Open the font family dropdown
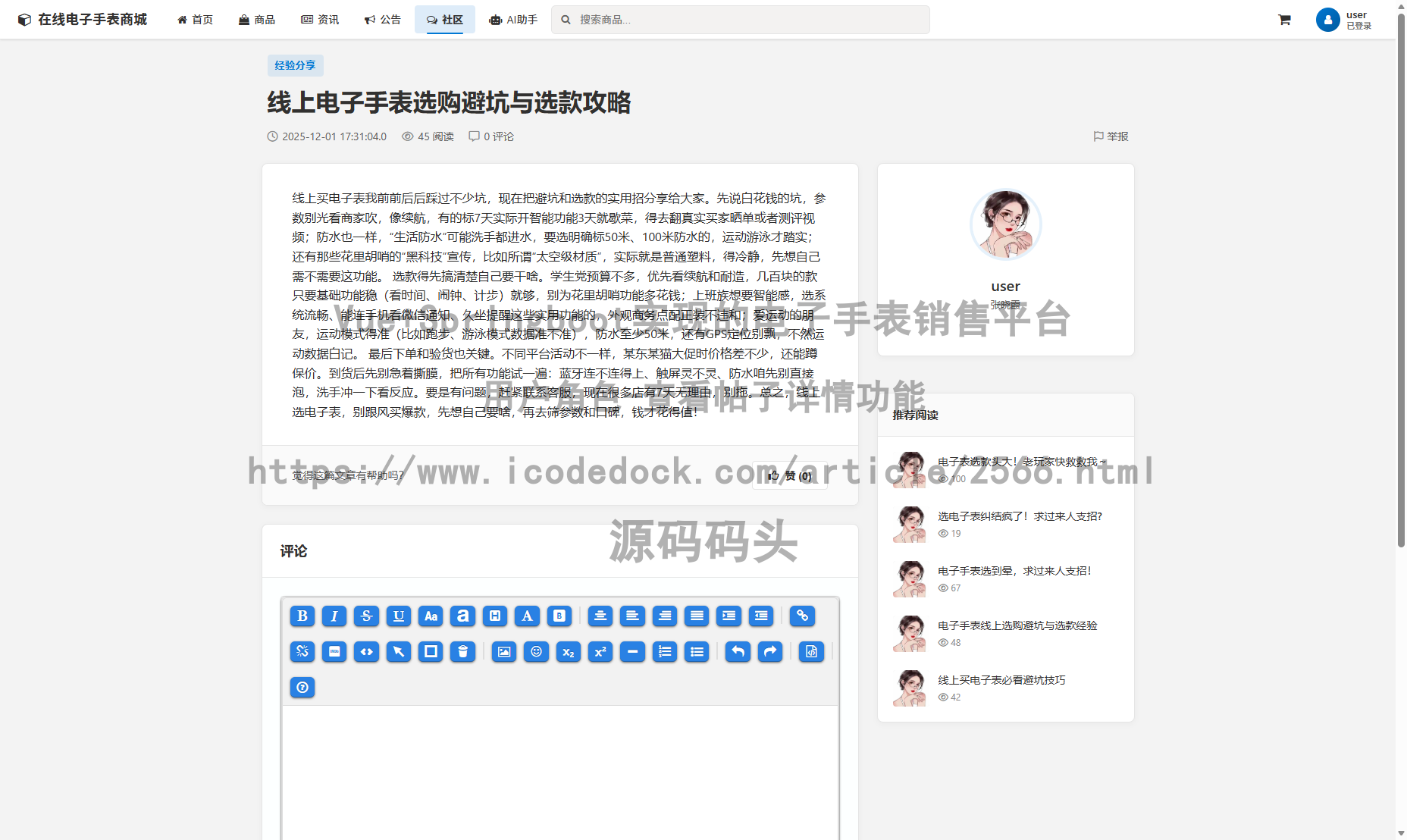Screen dimensions: 1407x840 click(x=462, y=616)
